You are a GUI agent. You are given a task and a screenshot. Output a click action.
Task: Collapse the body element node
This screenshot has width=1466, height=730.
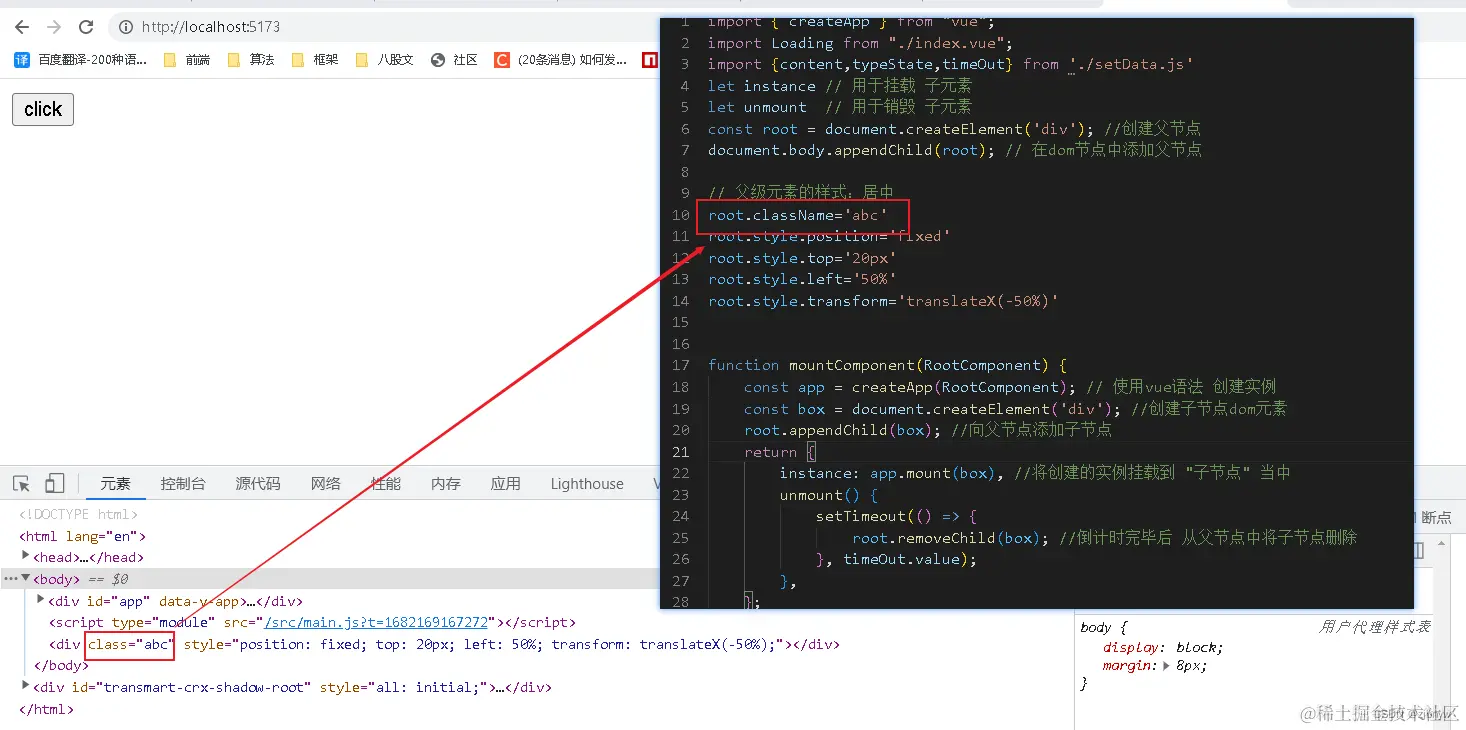pyautogui.click(x=25, y=579)
